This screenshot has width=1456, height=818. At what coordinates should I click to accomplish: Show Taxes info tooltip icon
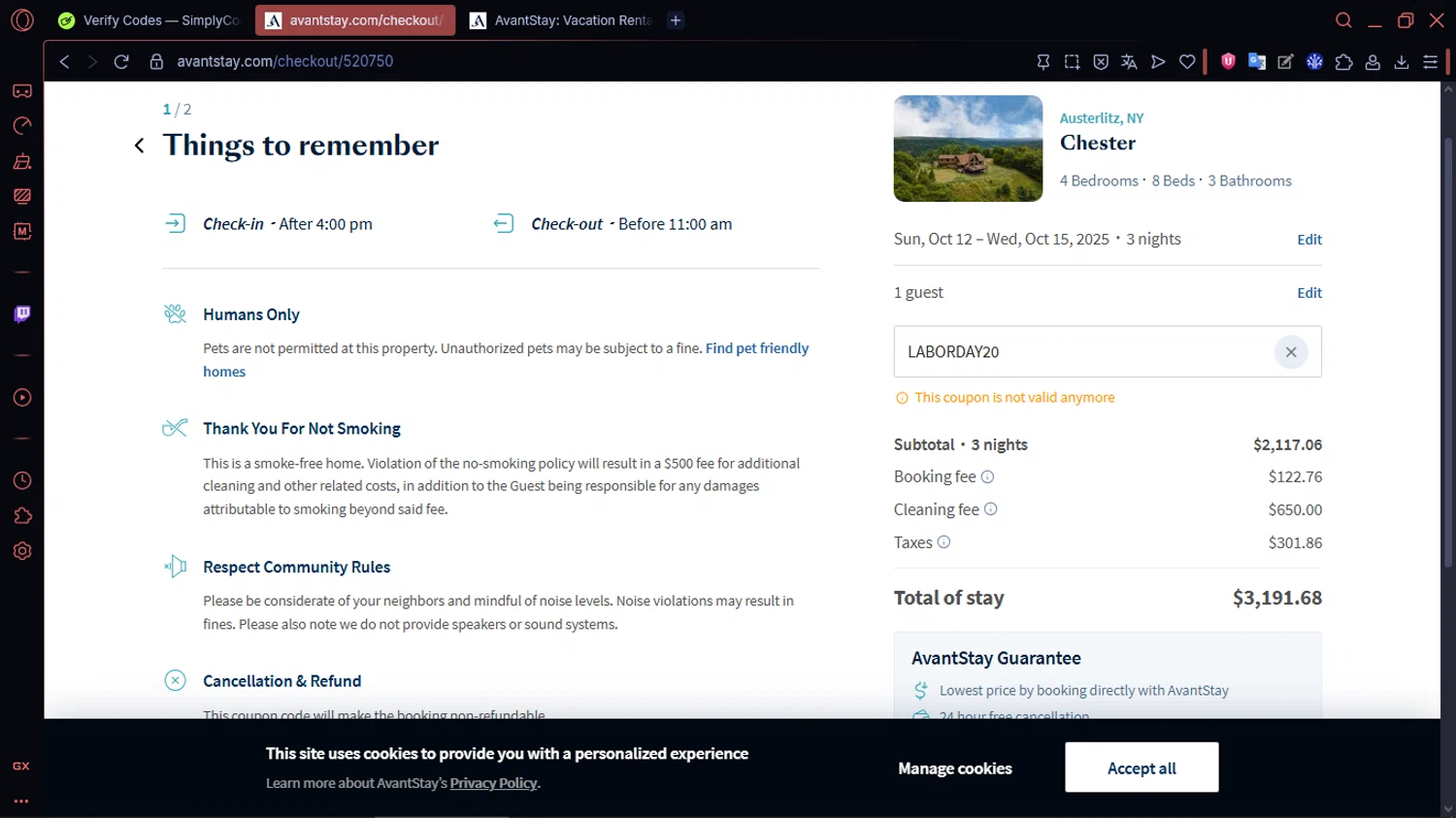(x=943, y=541)
